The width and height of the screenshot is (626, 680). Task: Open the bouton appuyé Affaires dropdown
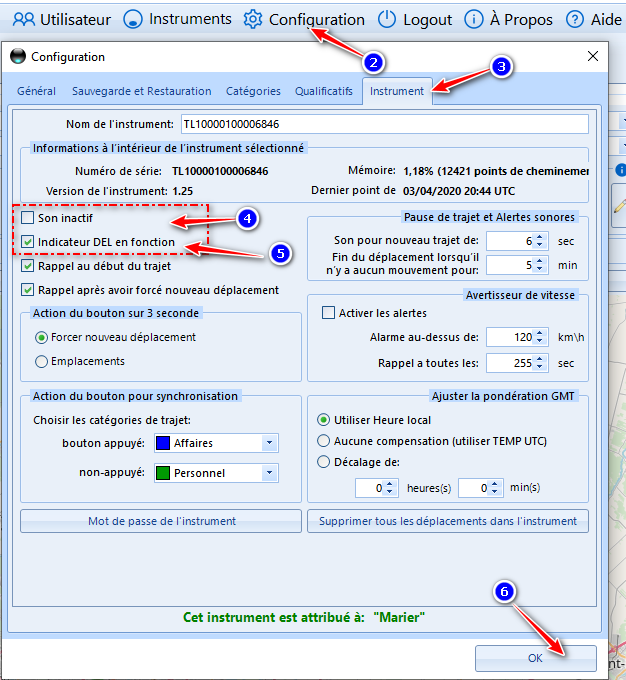[269, 443]
